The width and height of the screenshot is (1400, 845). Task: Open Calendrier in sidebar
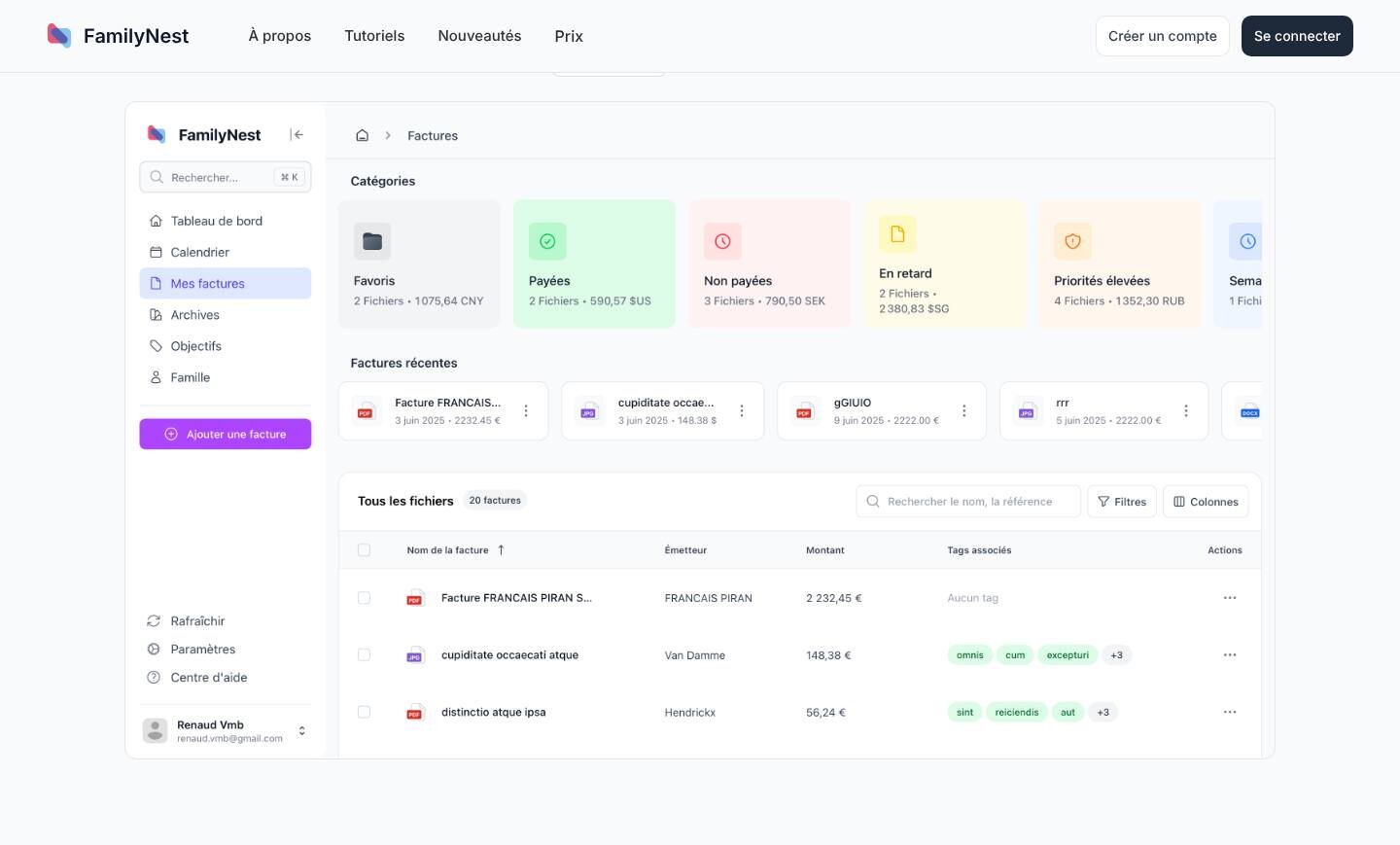coord(225,252)
